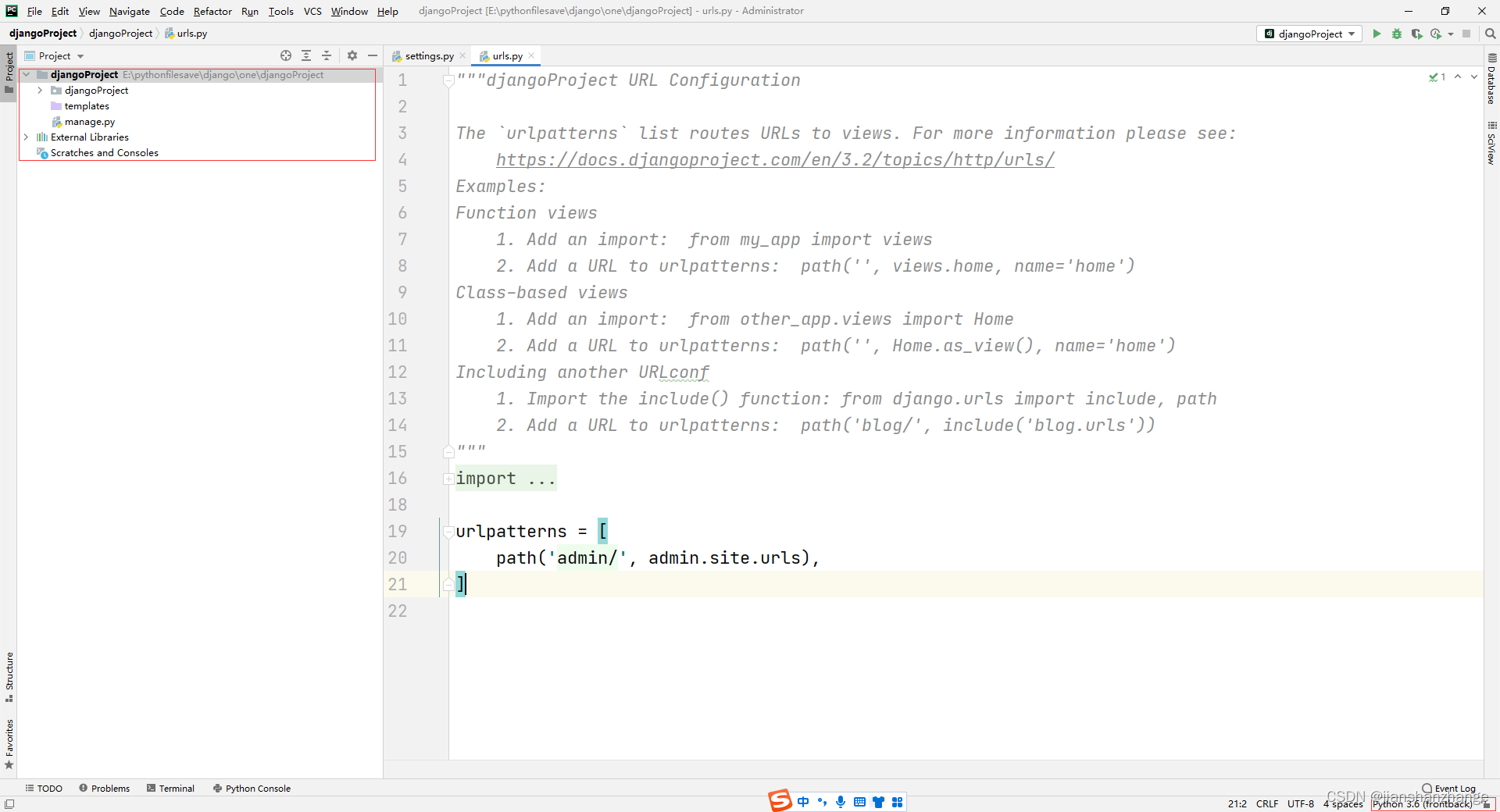Open the Refactor menu
This screenshot has width=1500, height=812.
[212, 11]
